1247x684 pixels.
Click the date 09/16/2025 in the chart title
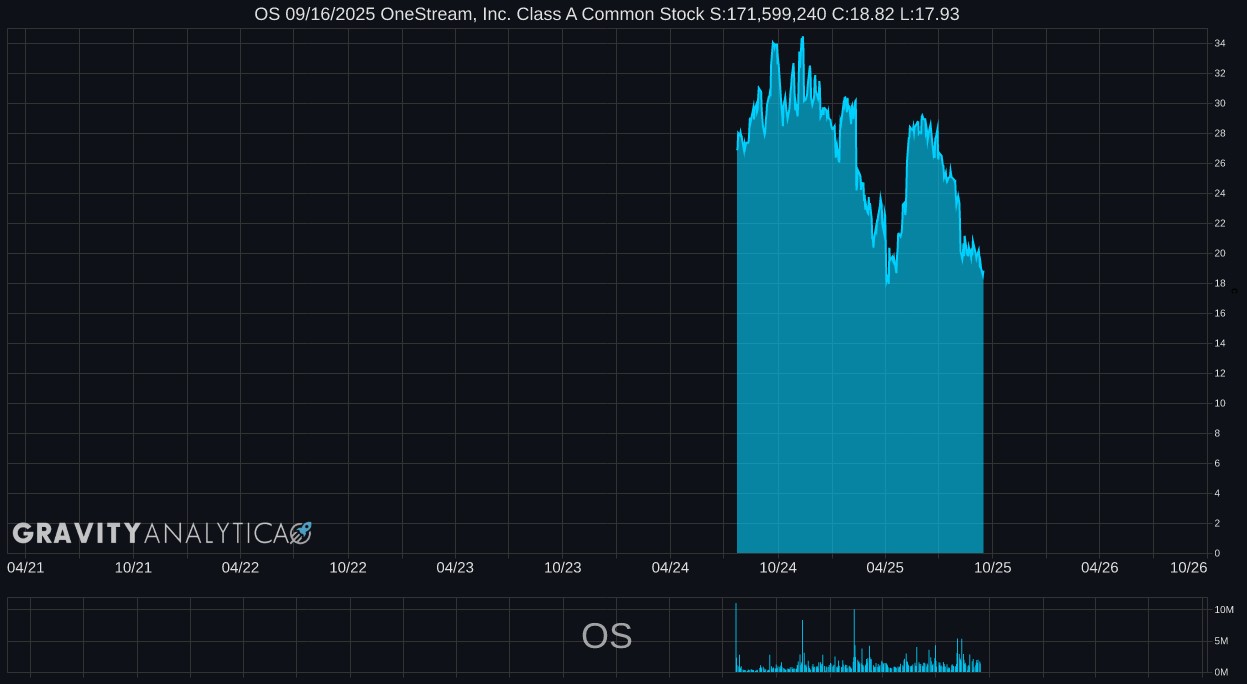coord(327,14)
